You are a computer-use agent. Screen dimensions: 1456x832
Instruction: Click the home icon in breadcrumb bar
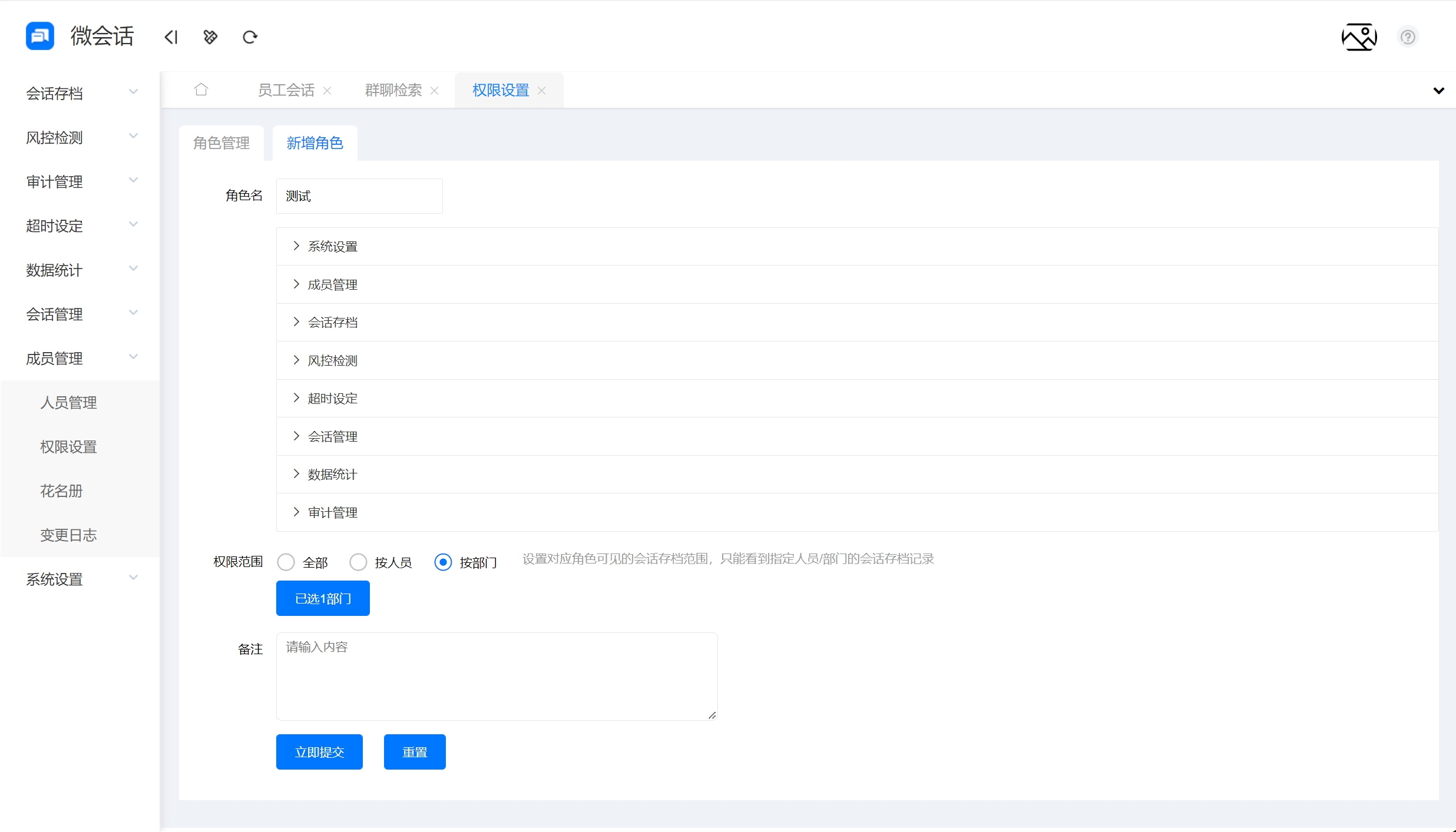[201, 89]
